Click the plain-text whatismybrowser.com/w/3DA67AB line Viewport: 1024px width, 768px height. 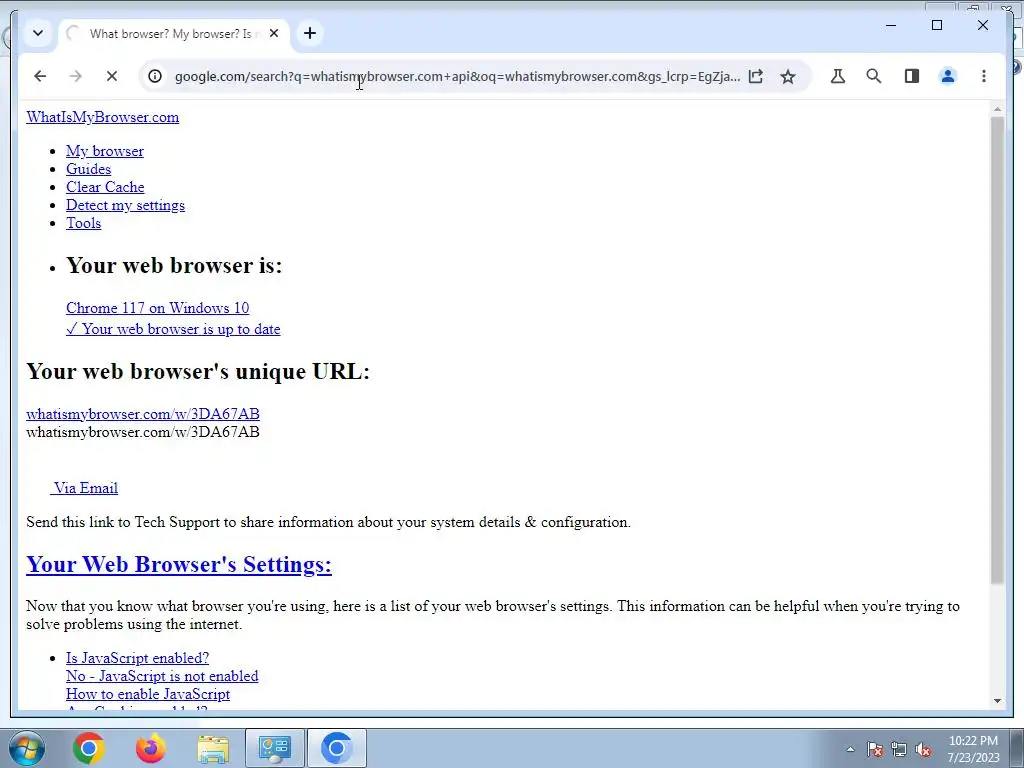pos(143,432)
